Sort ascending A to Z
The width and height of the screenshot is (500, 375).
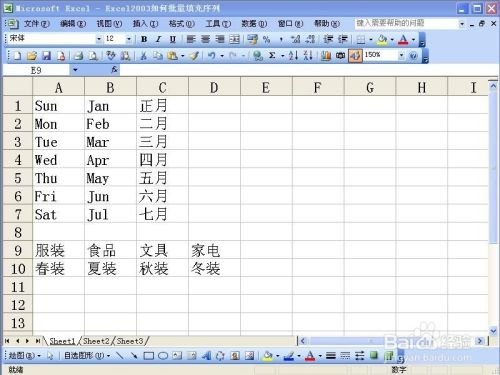(293, 56)
